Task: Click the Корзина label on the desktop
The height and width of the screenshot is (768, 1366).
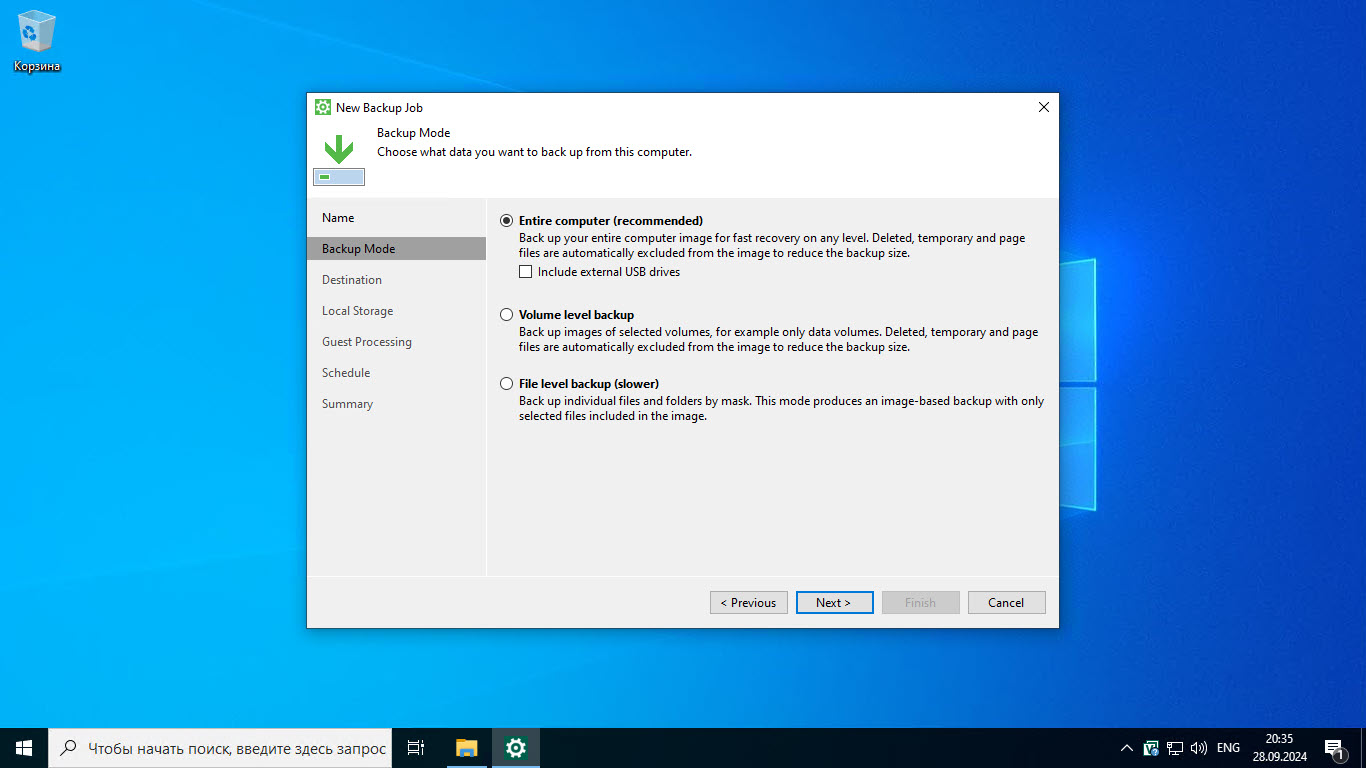Action: pyautogui.click(x=37, y=67)
